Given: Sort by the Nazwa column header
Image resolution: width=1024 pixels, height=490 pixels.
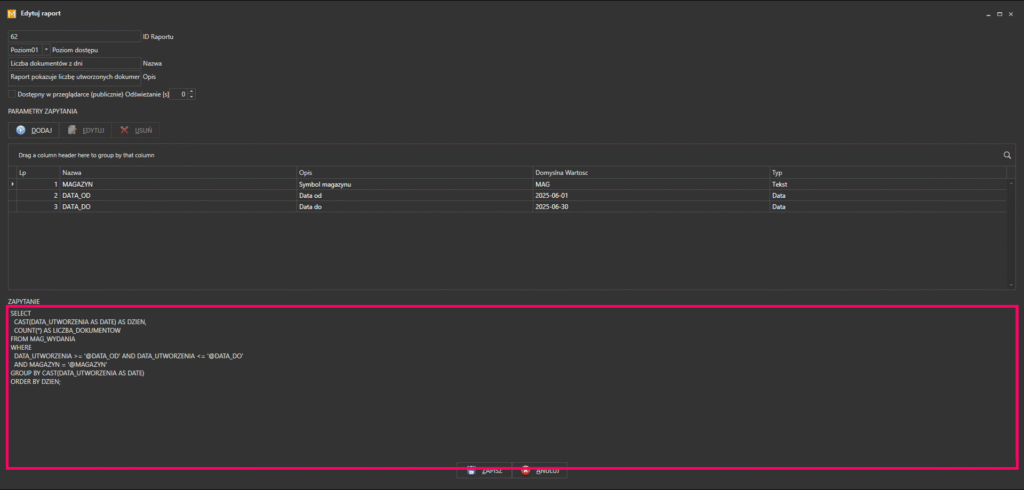Looking at the screenshot, I should (x=178, y=172).
